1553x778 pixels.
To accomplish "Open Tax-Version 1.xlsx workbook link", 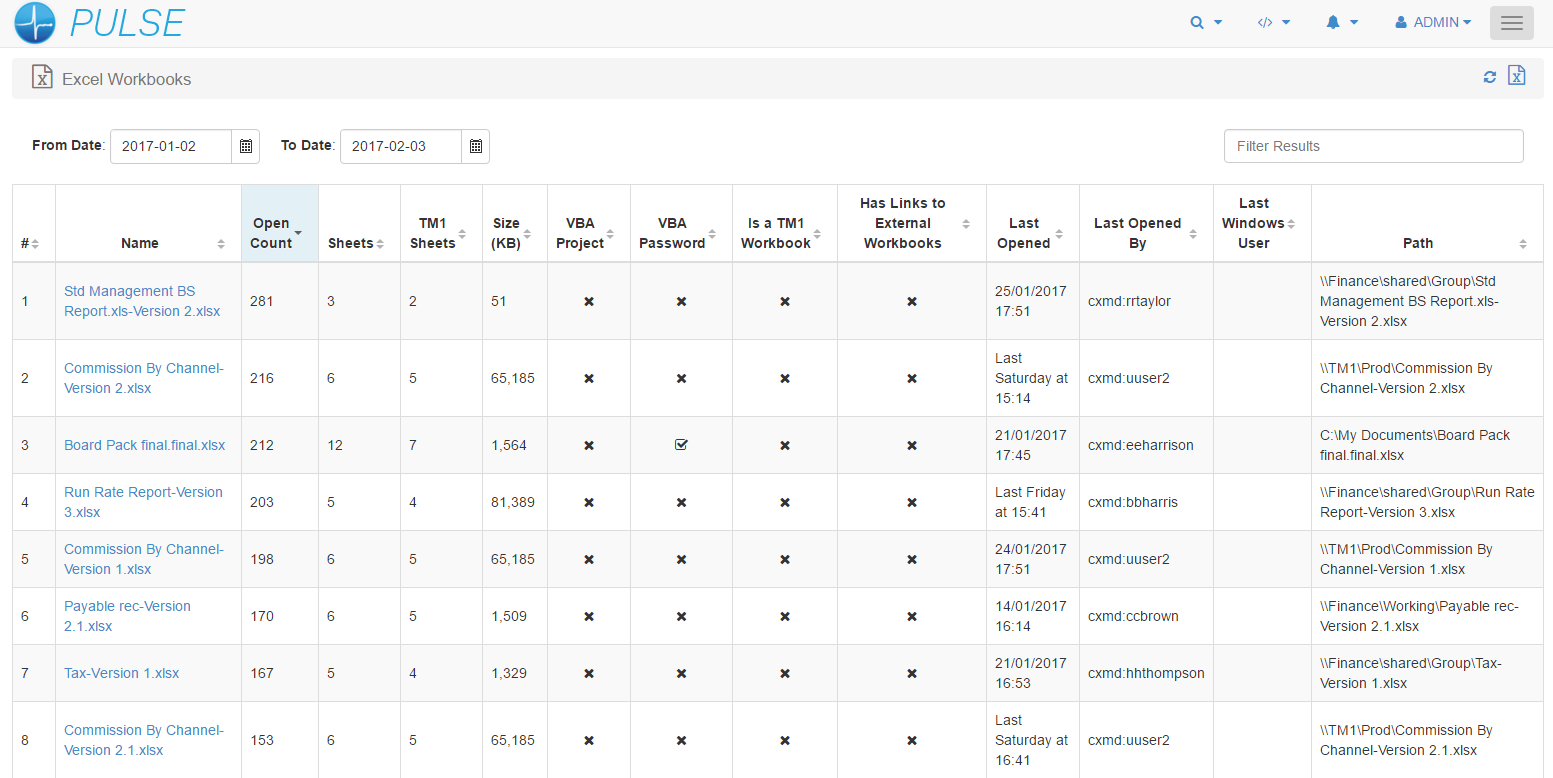I will click(121, 673).
